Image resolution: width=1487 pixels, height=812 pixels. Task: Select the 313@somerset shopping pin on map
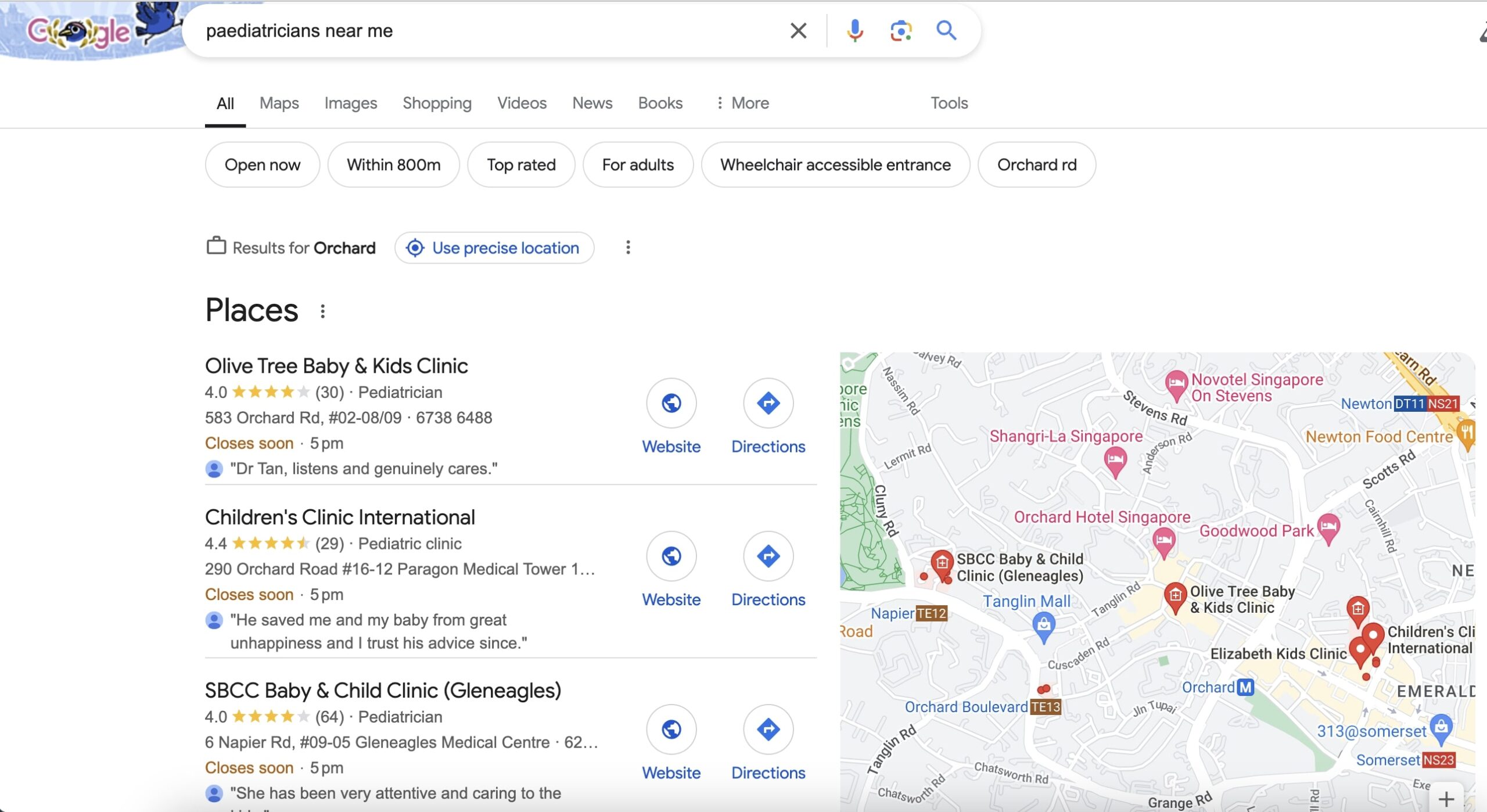click(1441, 730)
